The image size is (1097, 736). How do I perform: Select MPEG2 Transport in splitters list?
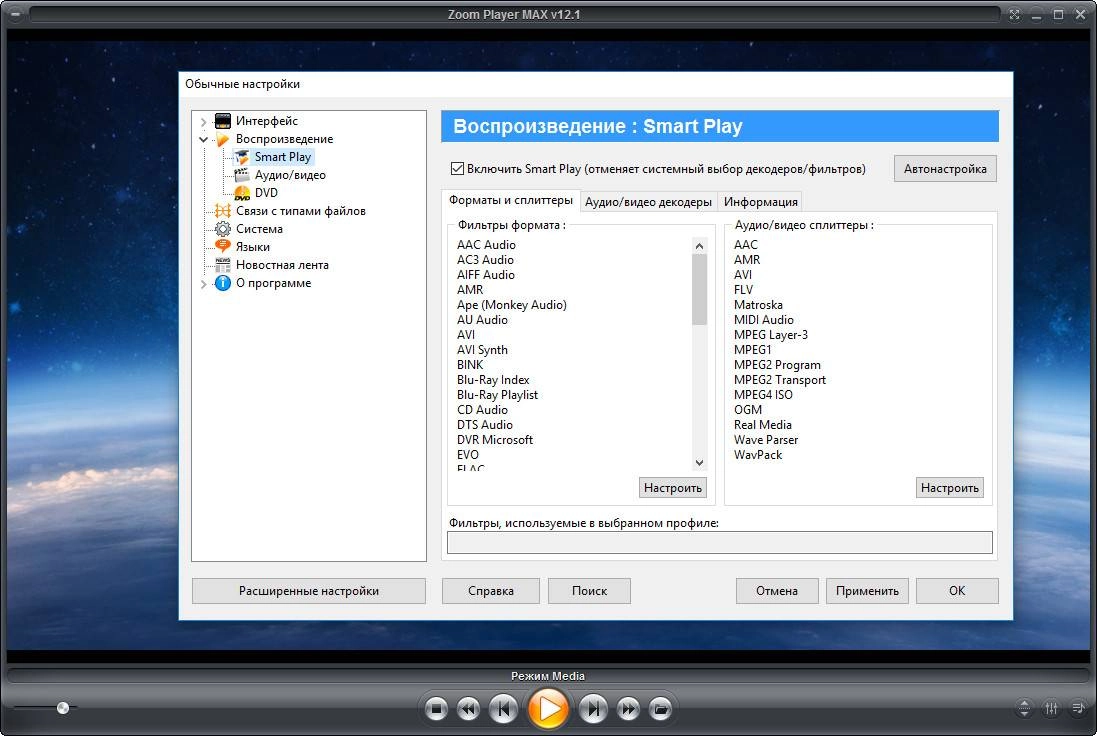(x=779, y=380)
